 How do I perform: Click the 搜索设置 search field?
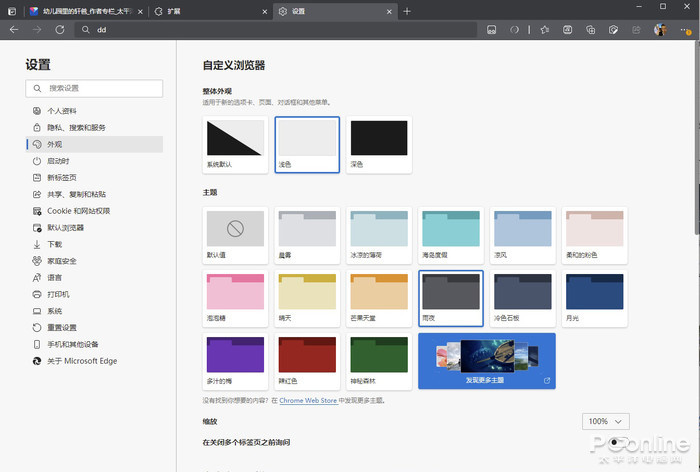[x=95, y=88]
